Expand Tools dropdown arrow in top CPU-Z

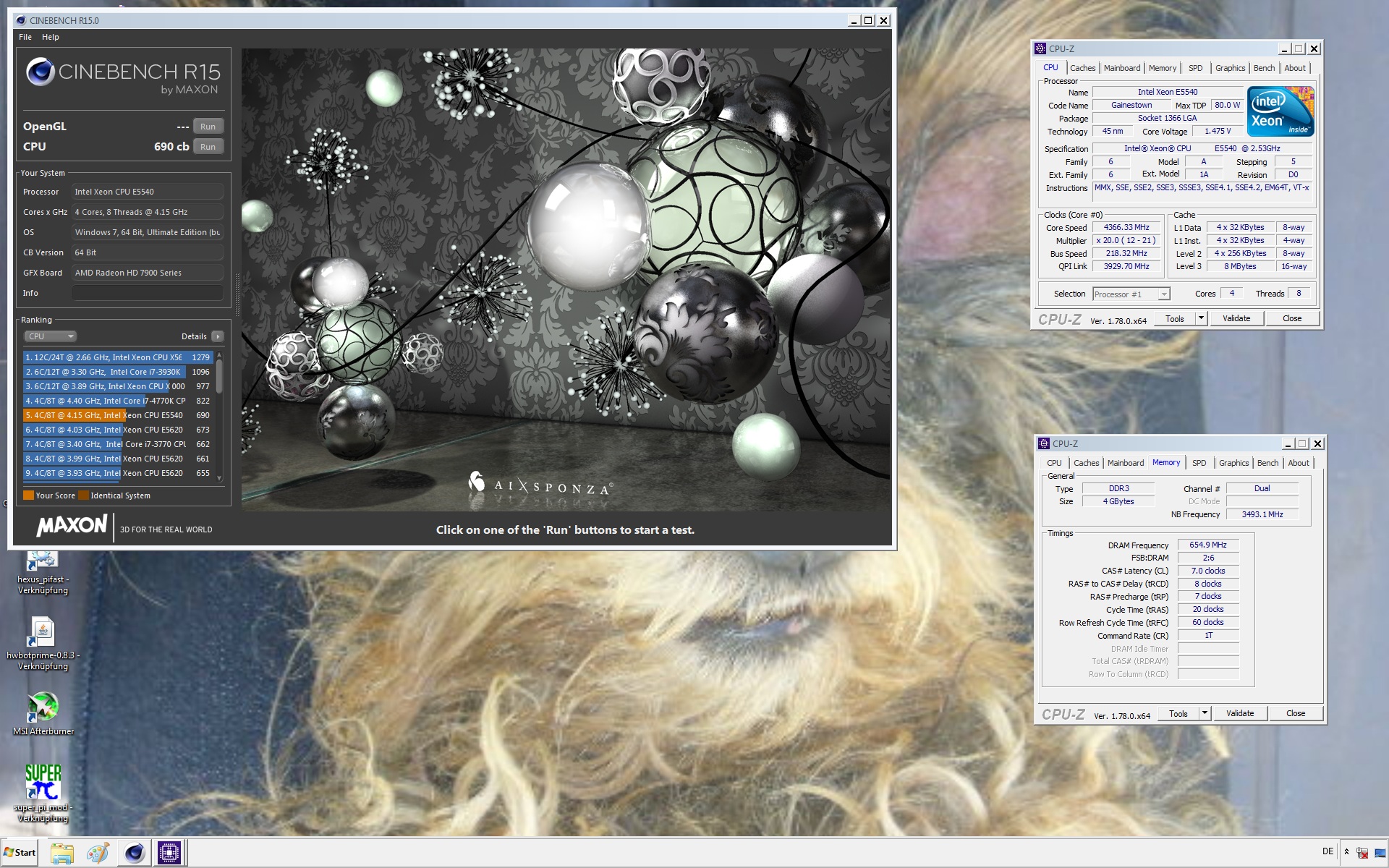[x=1201, y=318]
